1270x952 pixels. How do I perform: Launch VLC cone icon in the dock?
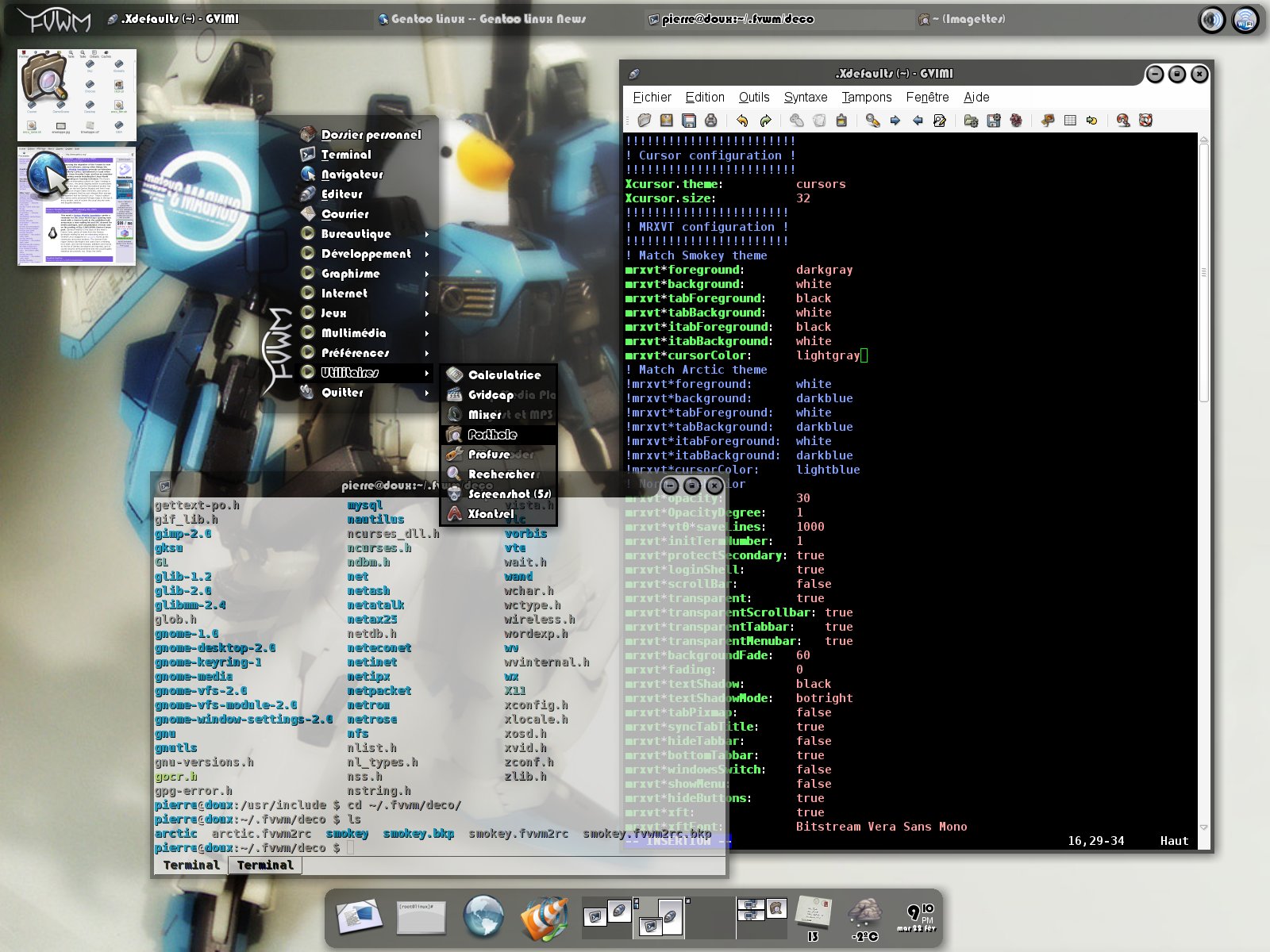(x=545, y=919)
